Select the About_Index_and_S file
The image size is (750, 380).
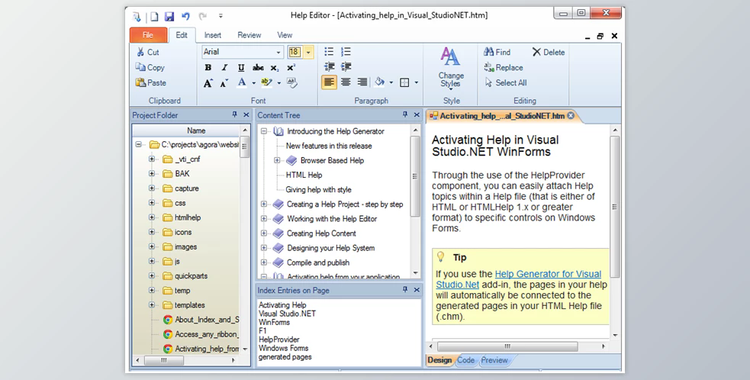207,320
